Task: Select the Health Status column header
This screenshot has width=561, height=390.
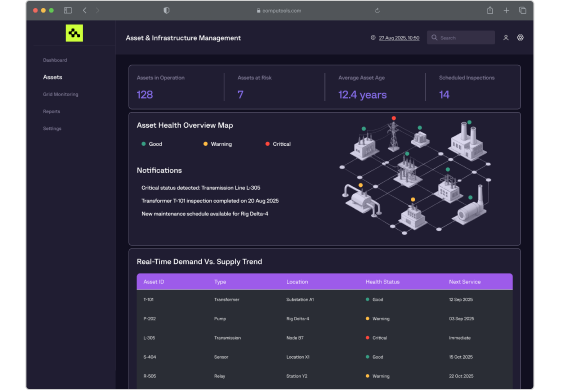Action: [382, 282]
